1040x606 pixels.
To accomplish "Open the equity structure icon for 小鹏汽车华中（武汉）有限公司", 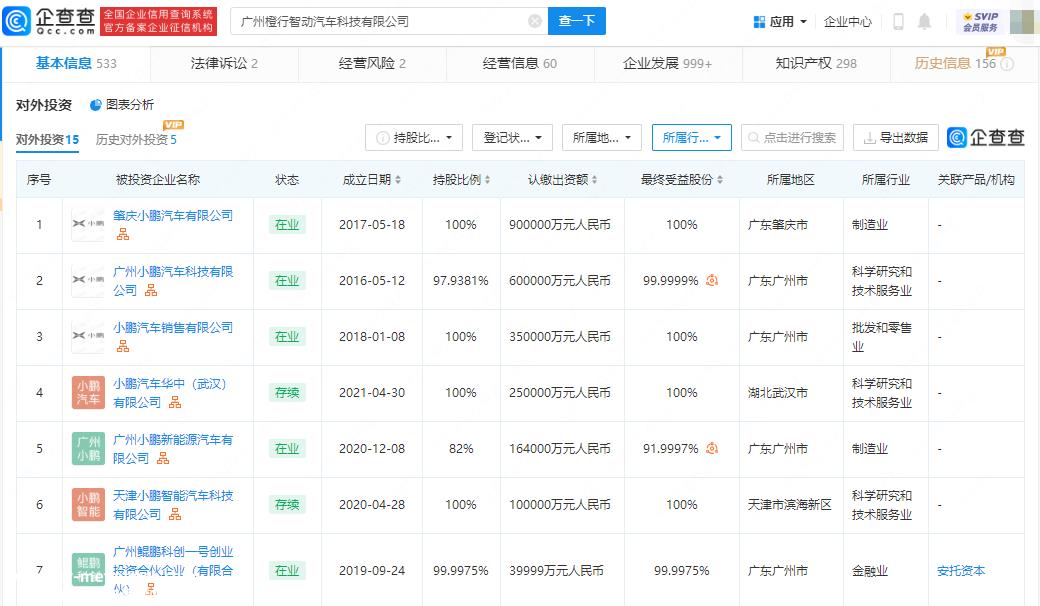I will 175,402.
